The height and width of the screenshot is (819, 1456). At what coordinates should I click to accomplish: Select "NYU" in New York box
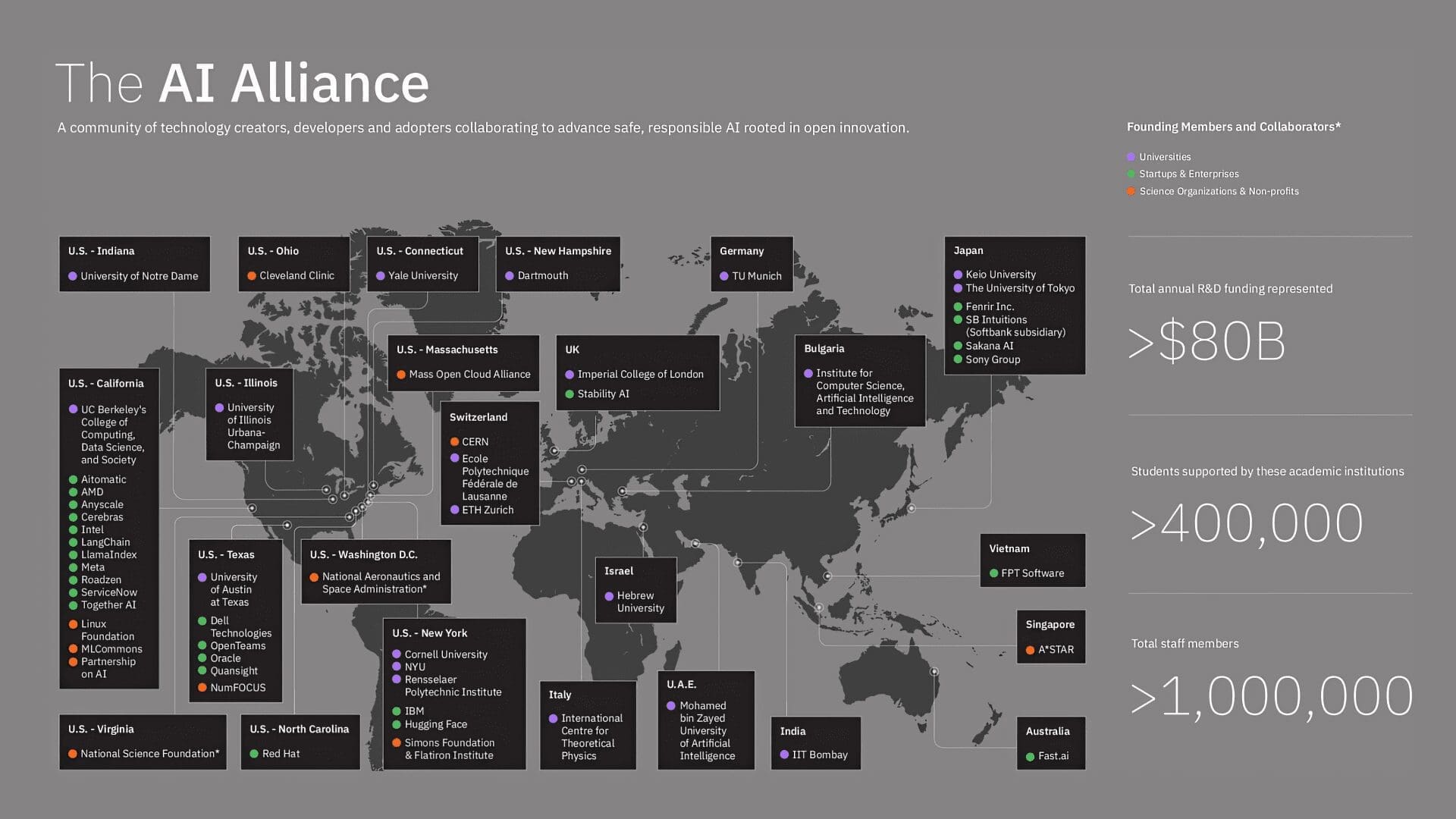coord(415,667)
